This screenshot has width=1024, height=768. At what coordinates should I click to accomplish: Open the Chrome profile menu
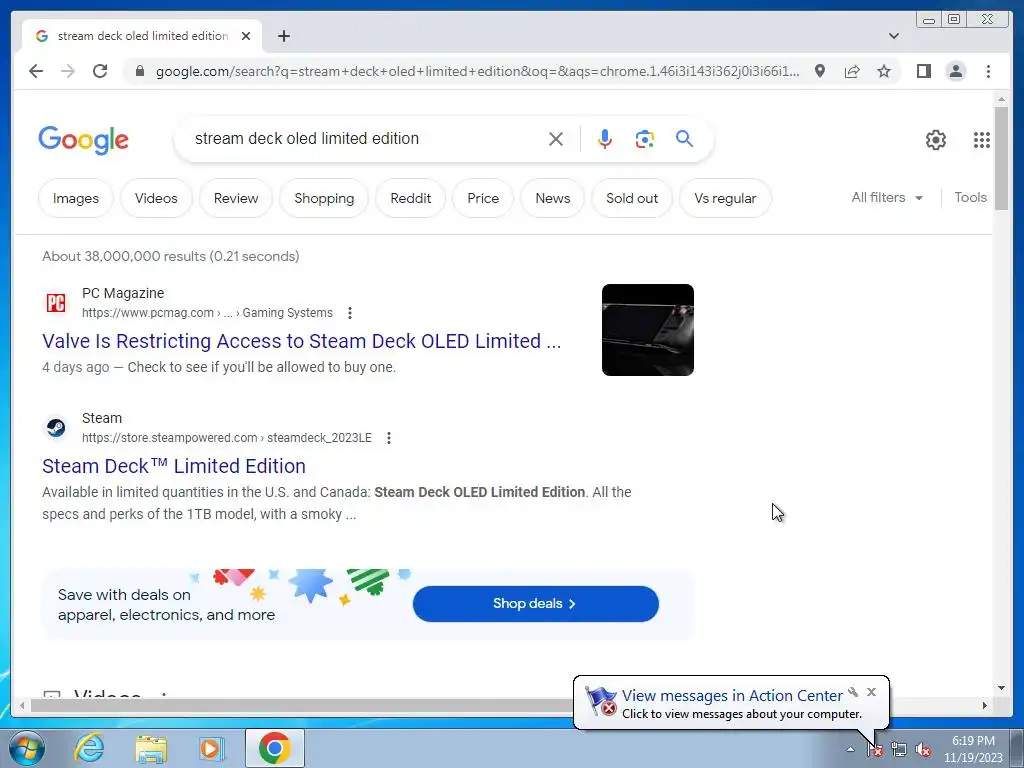[955, 71]
